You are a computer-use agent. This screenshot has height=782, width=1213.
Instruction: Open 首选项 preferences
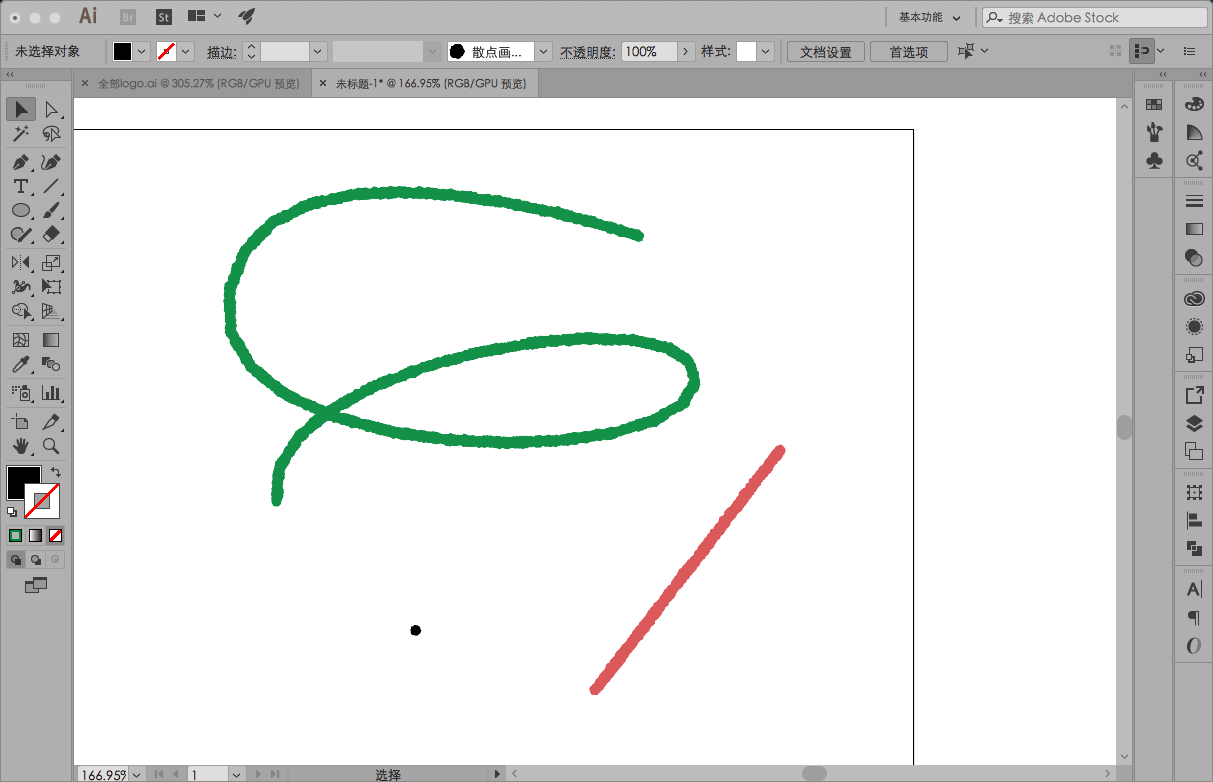point(909,52)
